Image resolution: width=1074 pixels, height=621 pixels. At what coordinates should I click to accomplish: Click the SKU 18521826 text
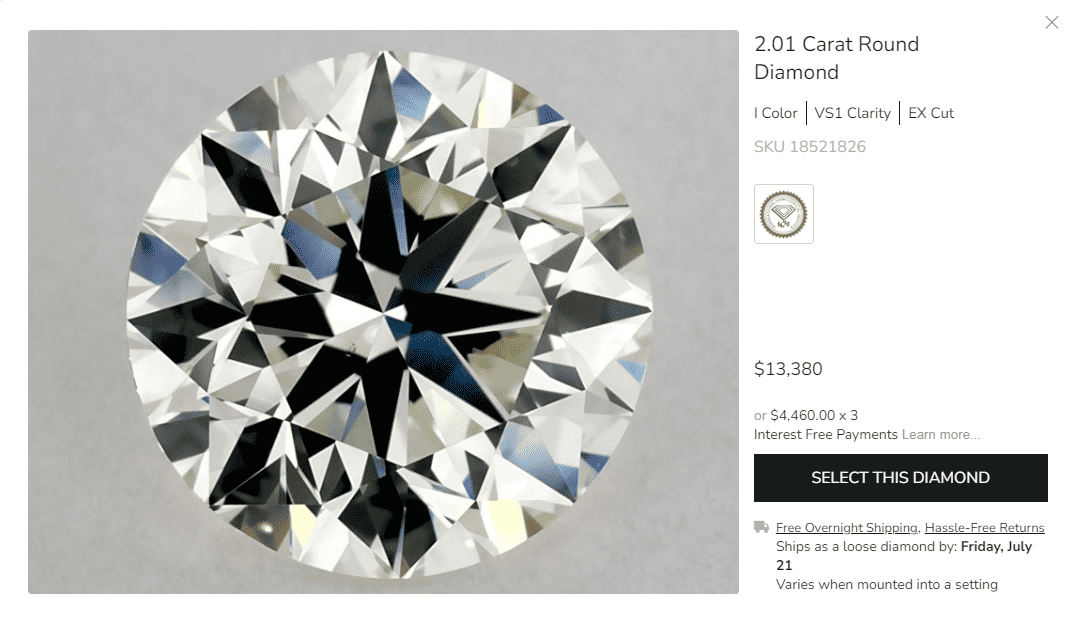(x=810, y=146)
